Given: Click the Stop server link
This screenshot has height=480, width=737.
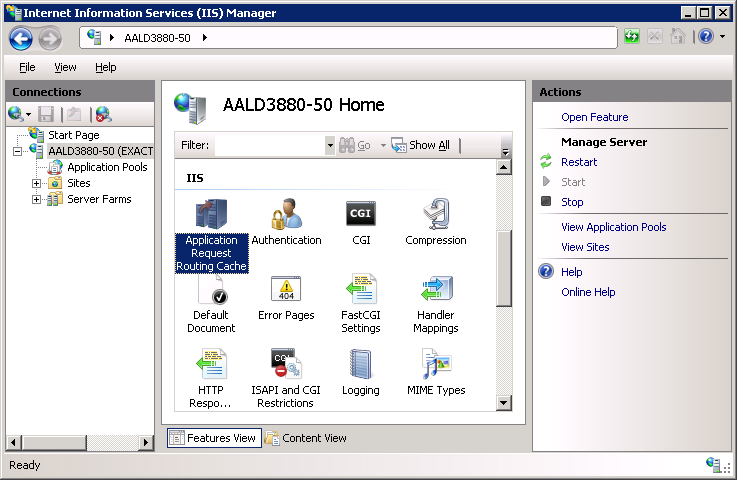Looking at the screenshot, I should [572, 202].
